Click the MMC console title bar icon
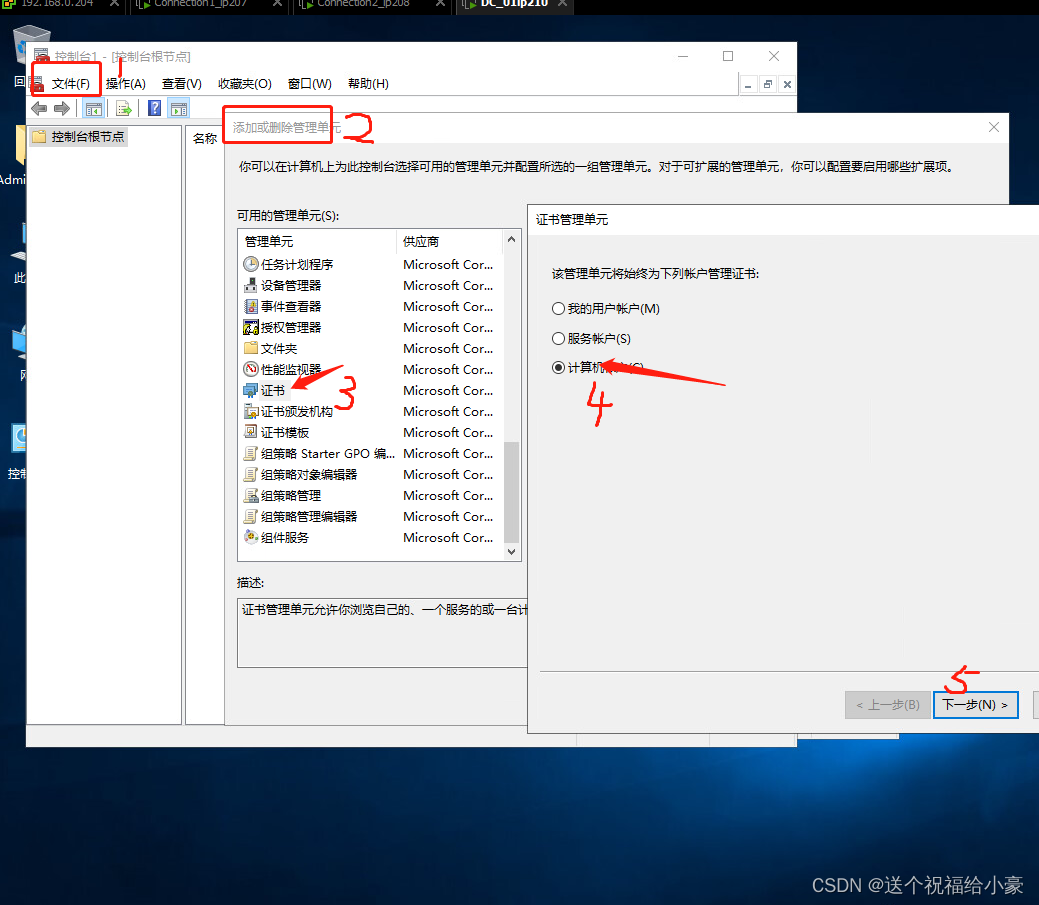Screen dimensions: 1039x905 (x=42, y=56)
